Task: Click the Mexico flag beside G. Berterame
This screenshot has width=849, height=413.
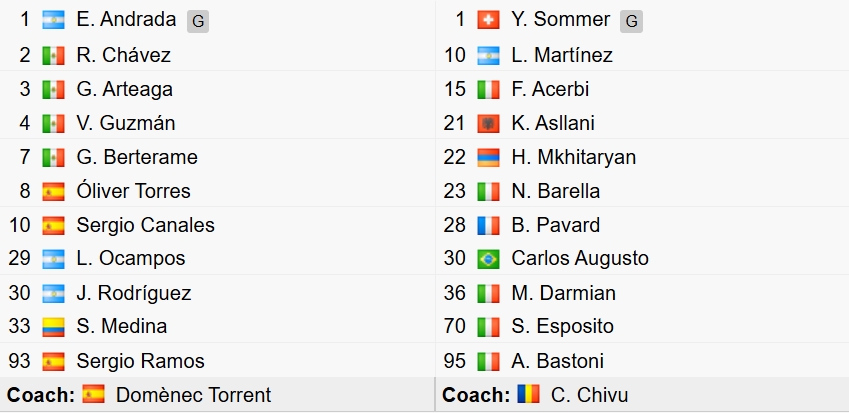Action: (53, 157)
